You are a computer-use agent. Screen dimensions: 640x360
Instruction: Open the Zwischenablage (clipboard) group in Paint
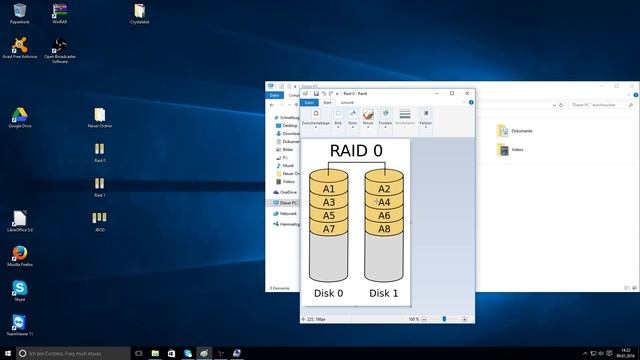[x=316, y=118]
